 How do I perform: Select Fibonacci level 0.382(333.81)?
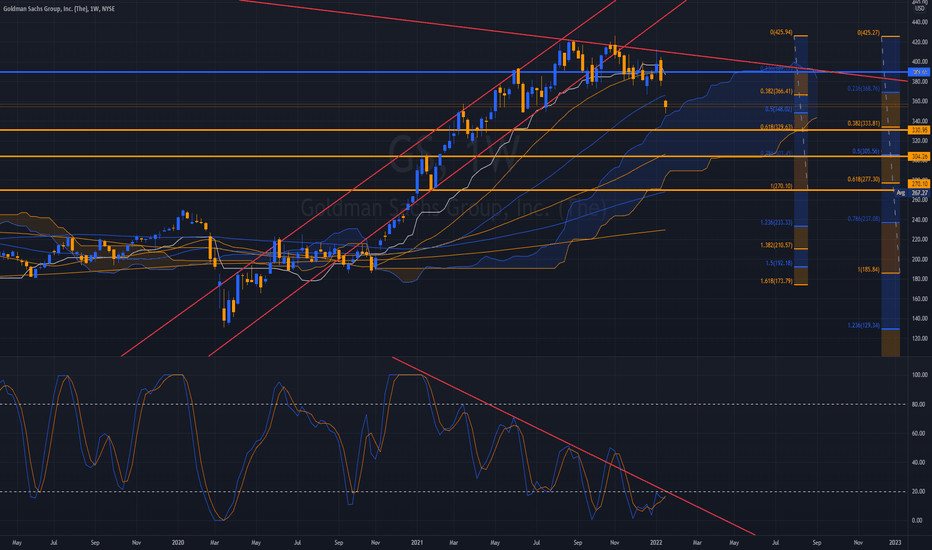(864, 123)
